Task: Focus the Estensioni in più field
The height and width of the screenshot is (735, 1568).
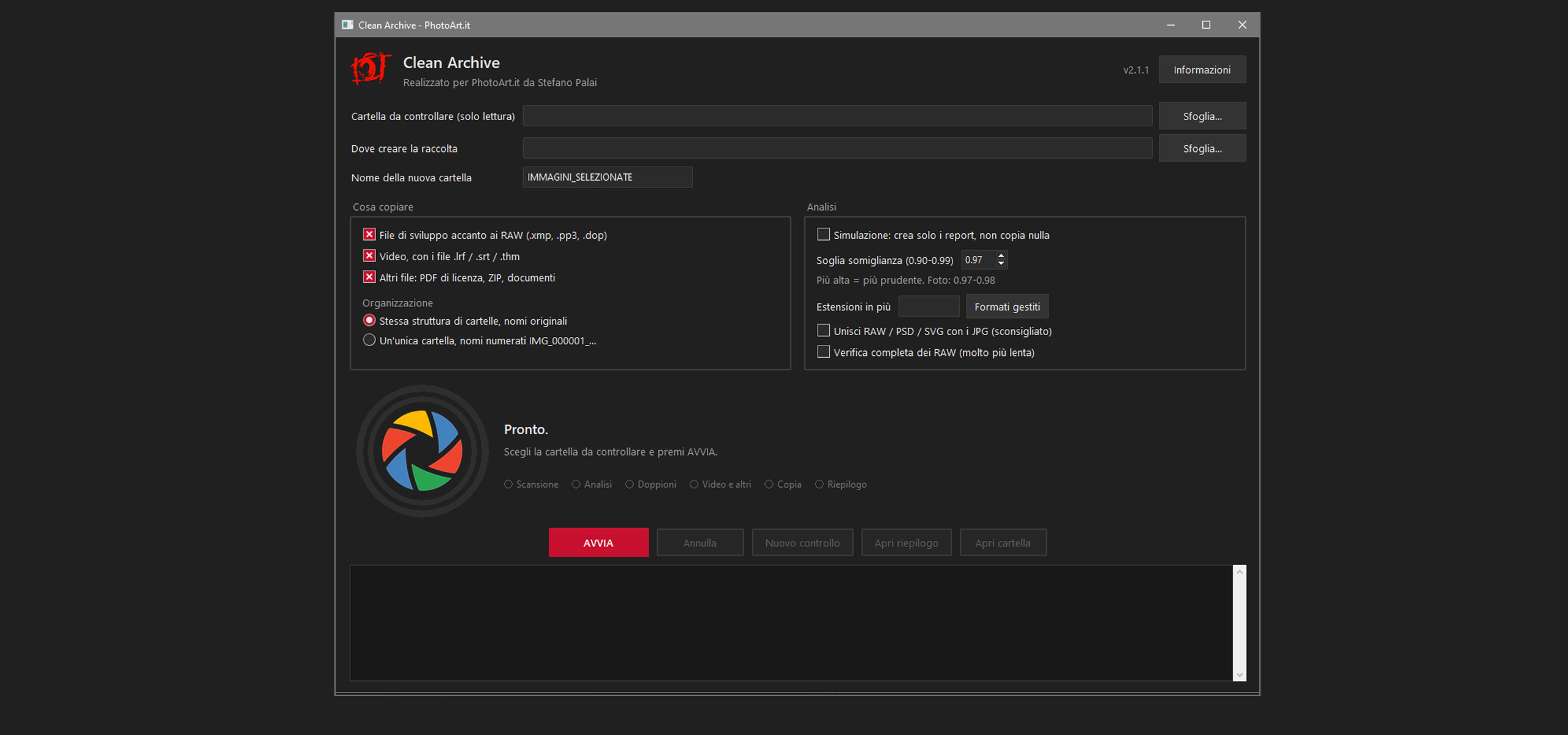Action: [929, 306]
